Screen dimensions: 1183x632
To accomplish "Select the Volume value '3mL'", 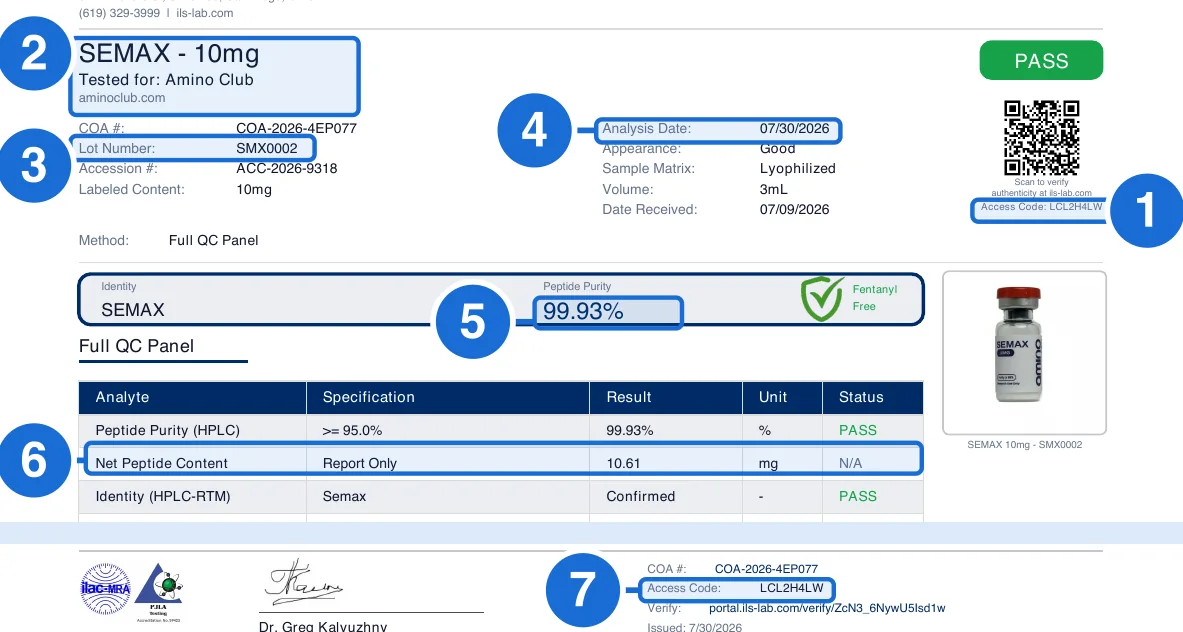I will tap(773, 189).
